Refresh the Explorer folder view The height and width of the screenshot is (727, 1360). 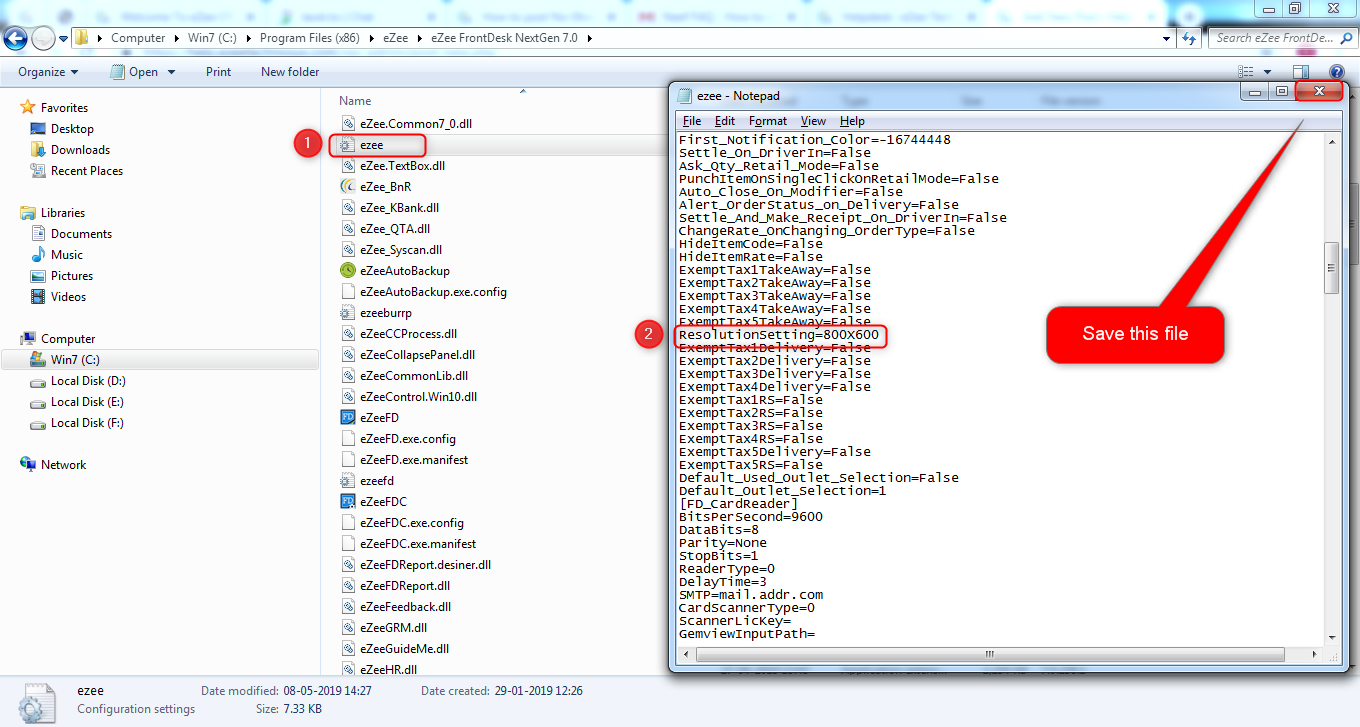(x=1189, y=38)
